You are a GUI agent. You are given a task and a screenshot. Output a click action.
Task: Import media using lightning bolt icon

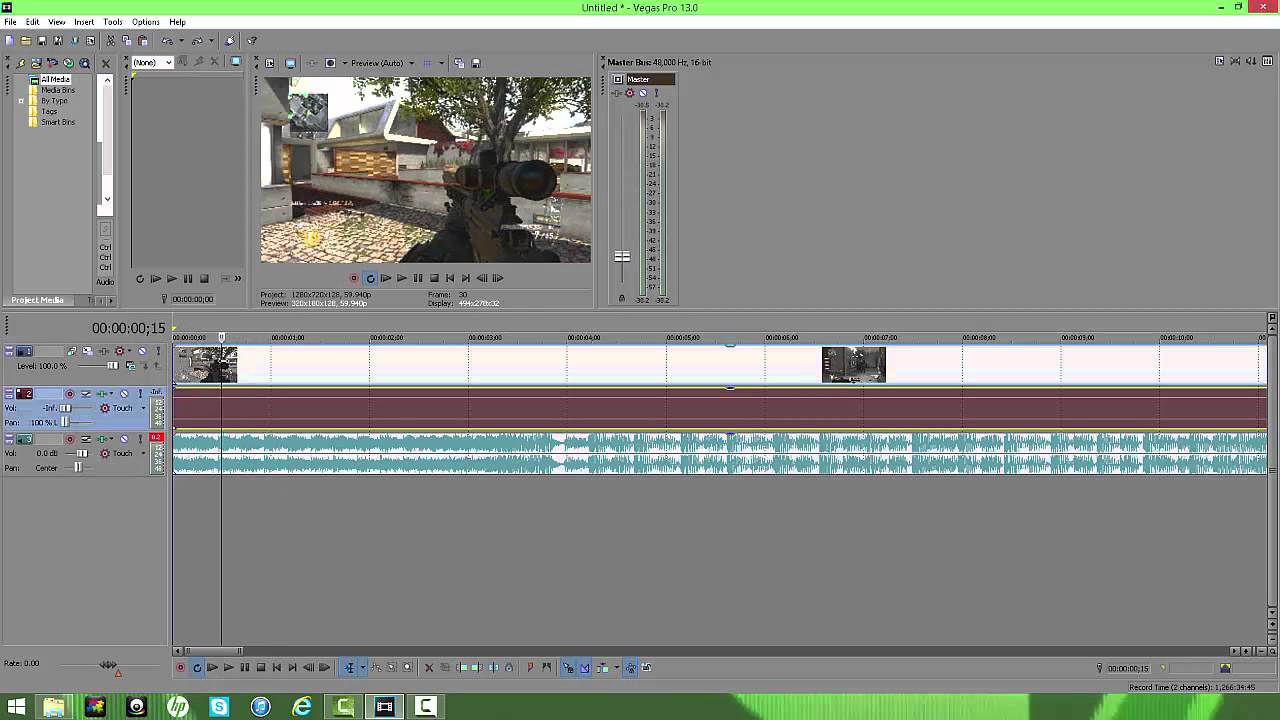(x=20, y=63)
